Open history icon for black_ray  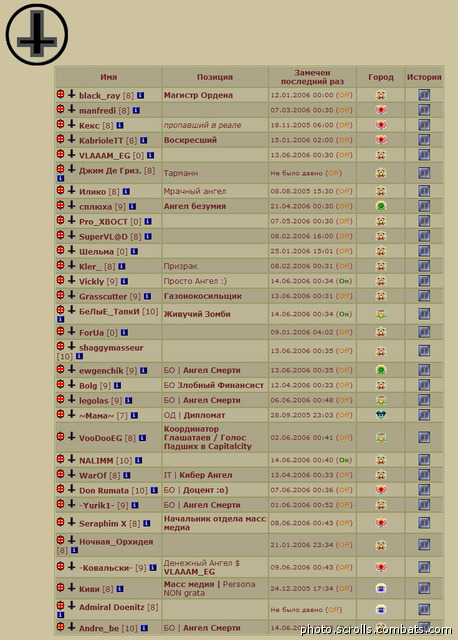[x=424, y=95]
